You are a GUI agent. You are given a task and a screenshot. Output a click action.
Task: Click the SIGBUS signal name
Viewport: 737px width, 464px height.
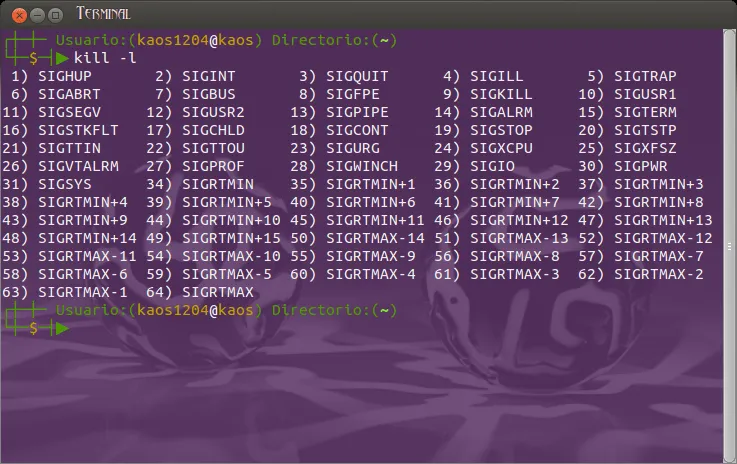(209, 94)
